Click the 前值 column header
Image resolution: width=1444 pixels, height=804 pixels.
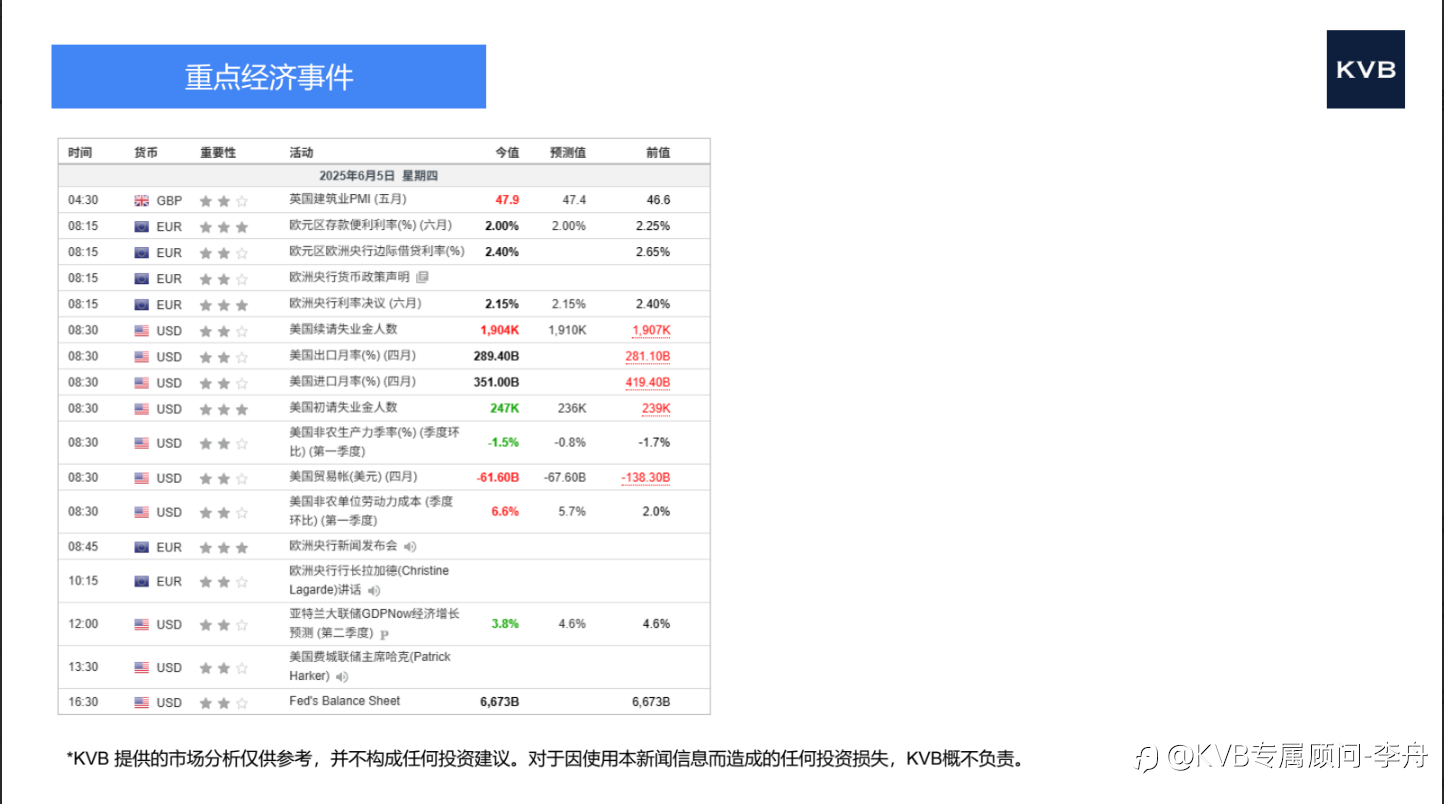pos(658,152)
